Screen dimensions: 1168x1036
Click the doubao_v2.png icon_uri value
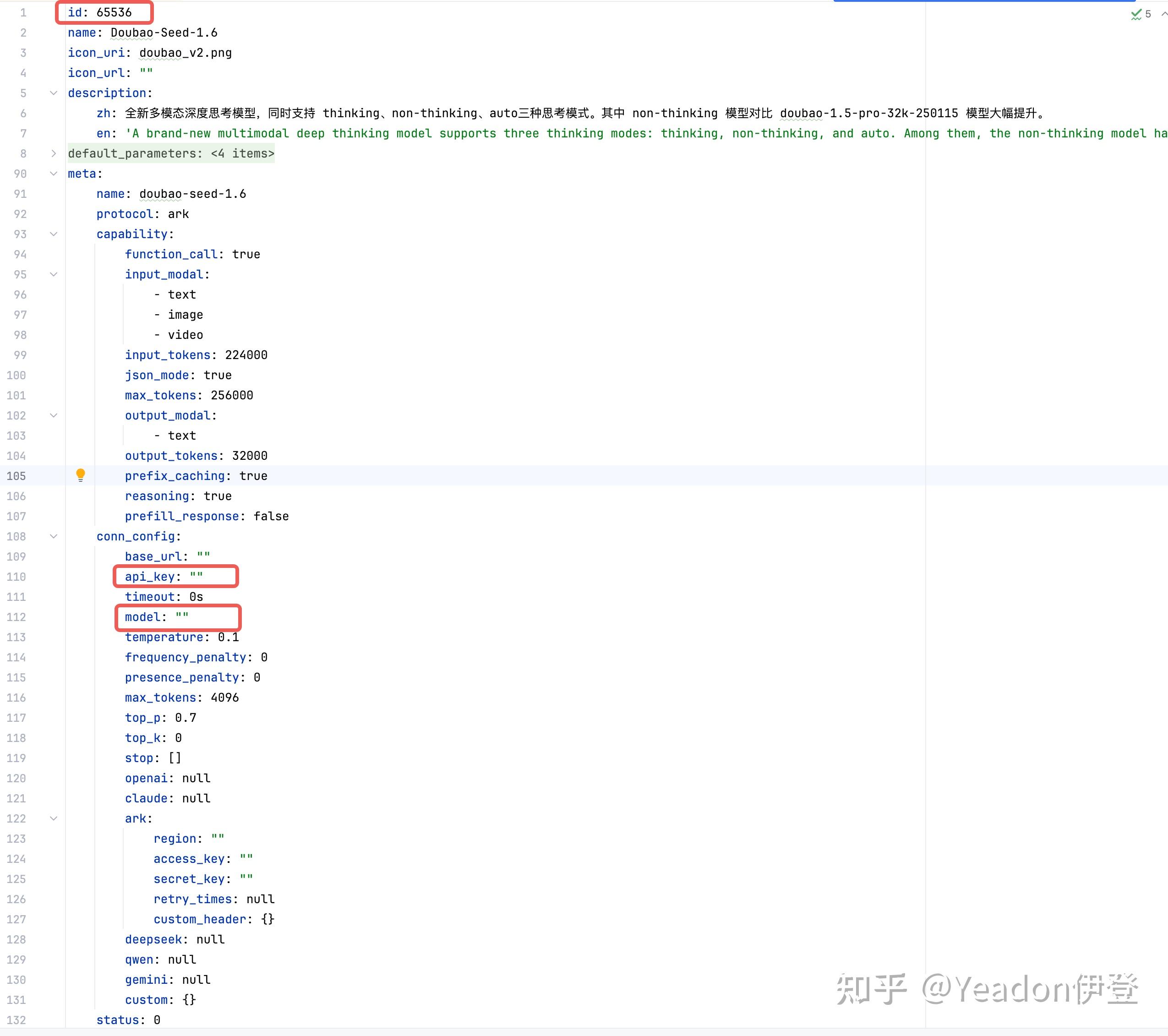[x=185, y=53]
